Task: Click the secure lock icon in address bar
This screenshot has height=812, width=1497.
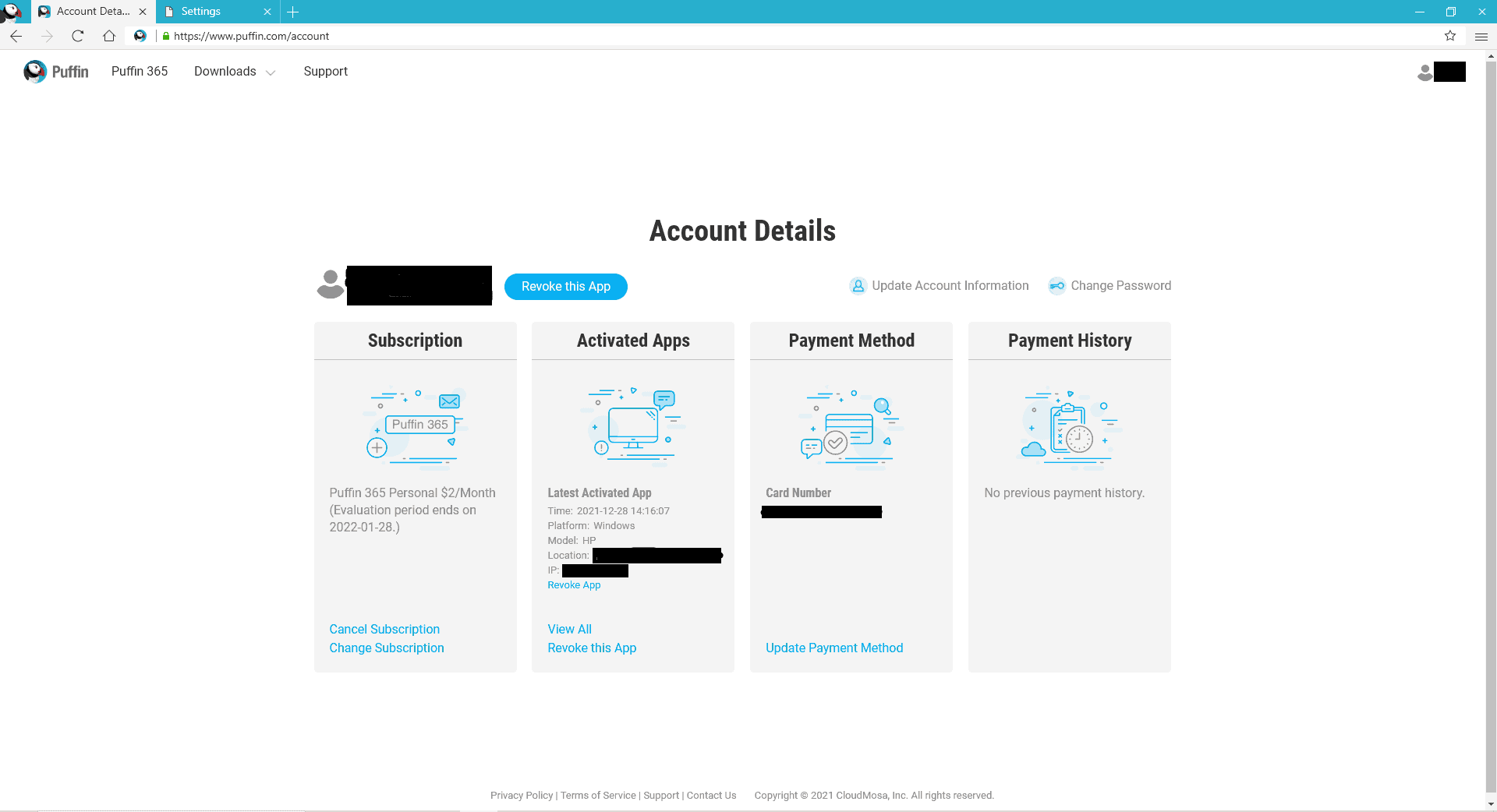Action: 165,36
